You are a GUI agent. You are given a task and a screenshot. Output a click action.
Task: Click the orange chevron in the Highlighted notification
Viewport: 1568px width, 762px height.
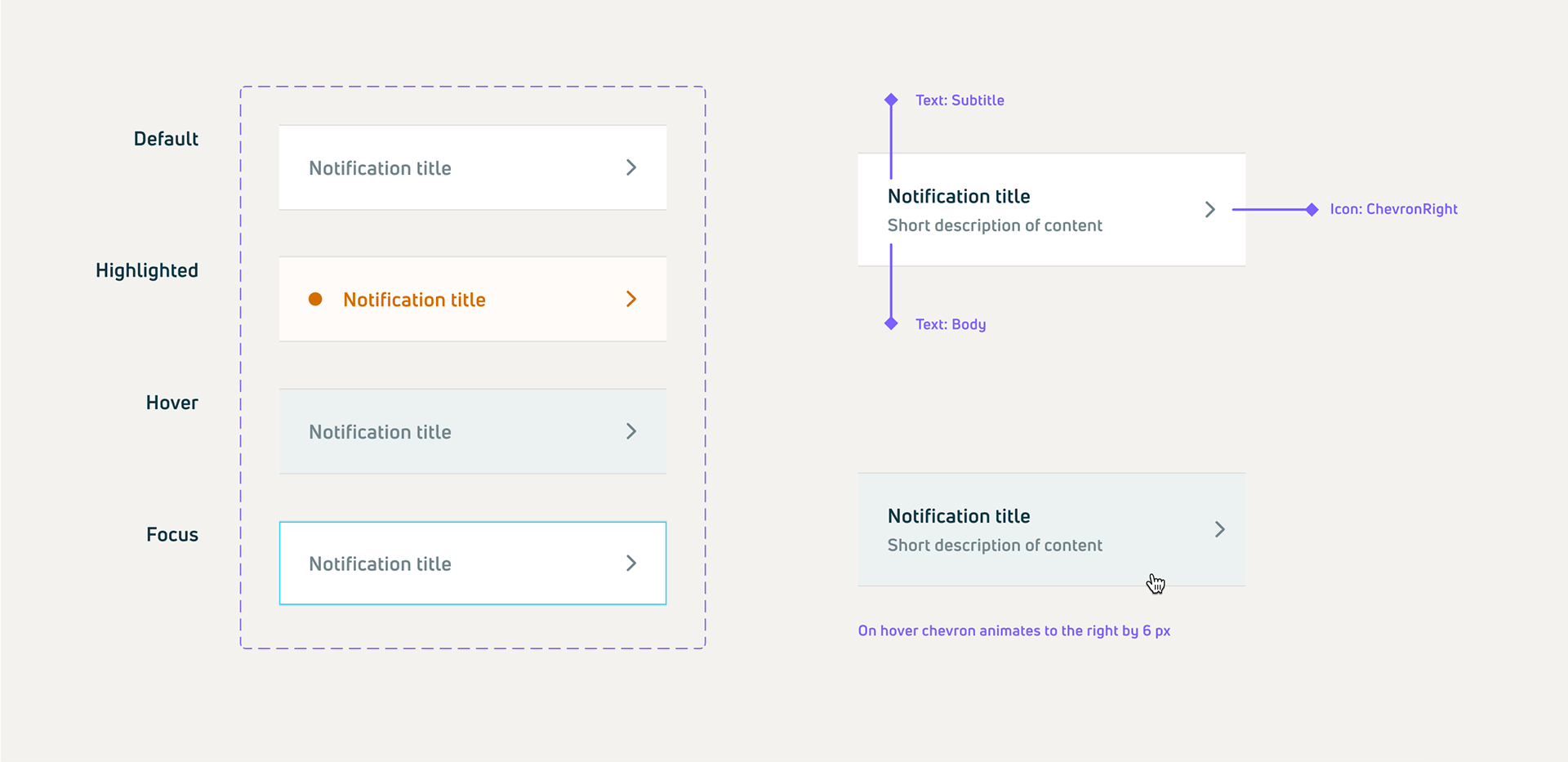coord(631,299)
